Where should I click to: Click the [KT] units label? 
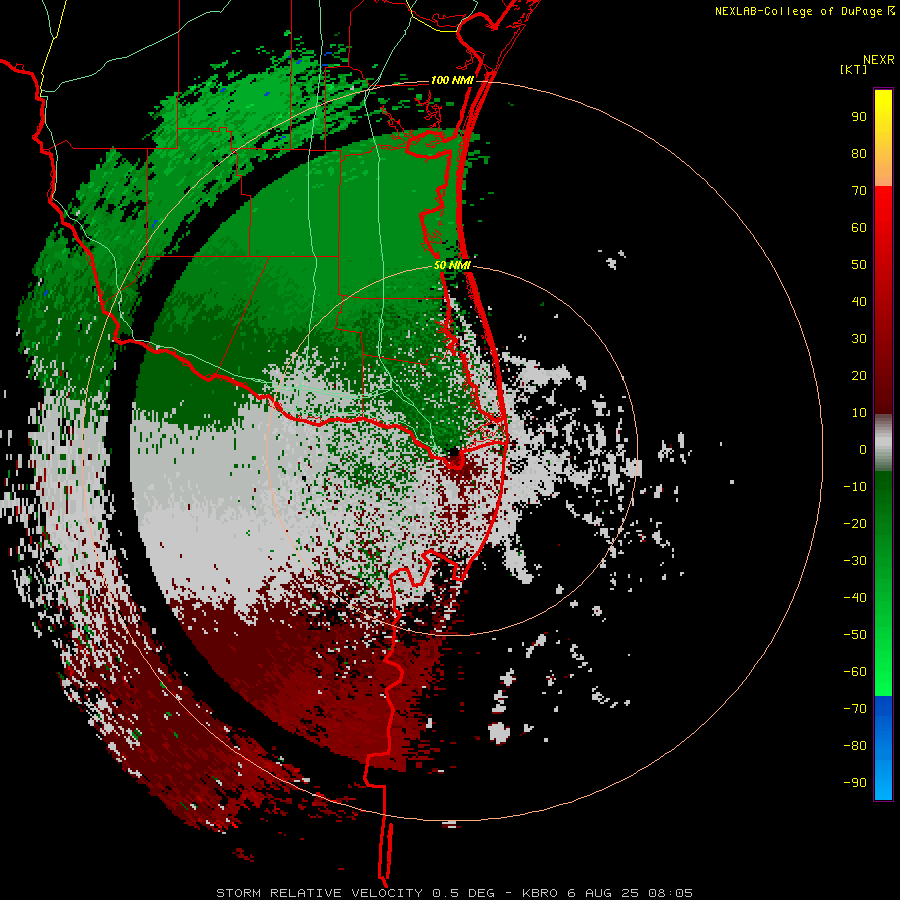(853, 69)
